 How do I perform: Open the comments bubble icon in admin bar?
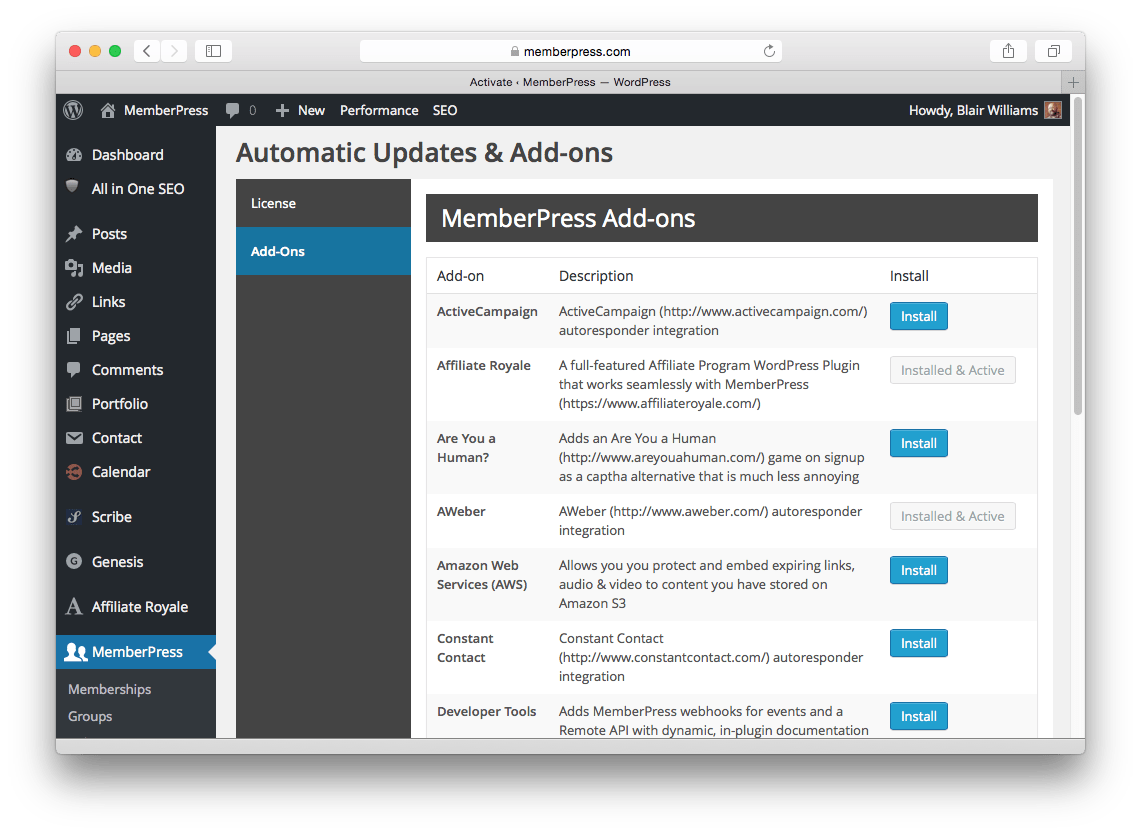232,111
